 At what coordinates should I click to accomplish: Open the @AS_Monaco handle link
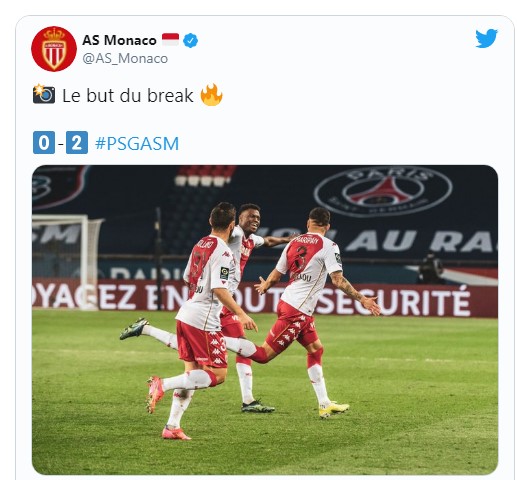[x=125, y=59]
